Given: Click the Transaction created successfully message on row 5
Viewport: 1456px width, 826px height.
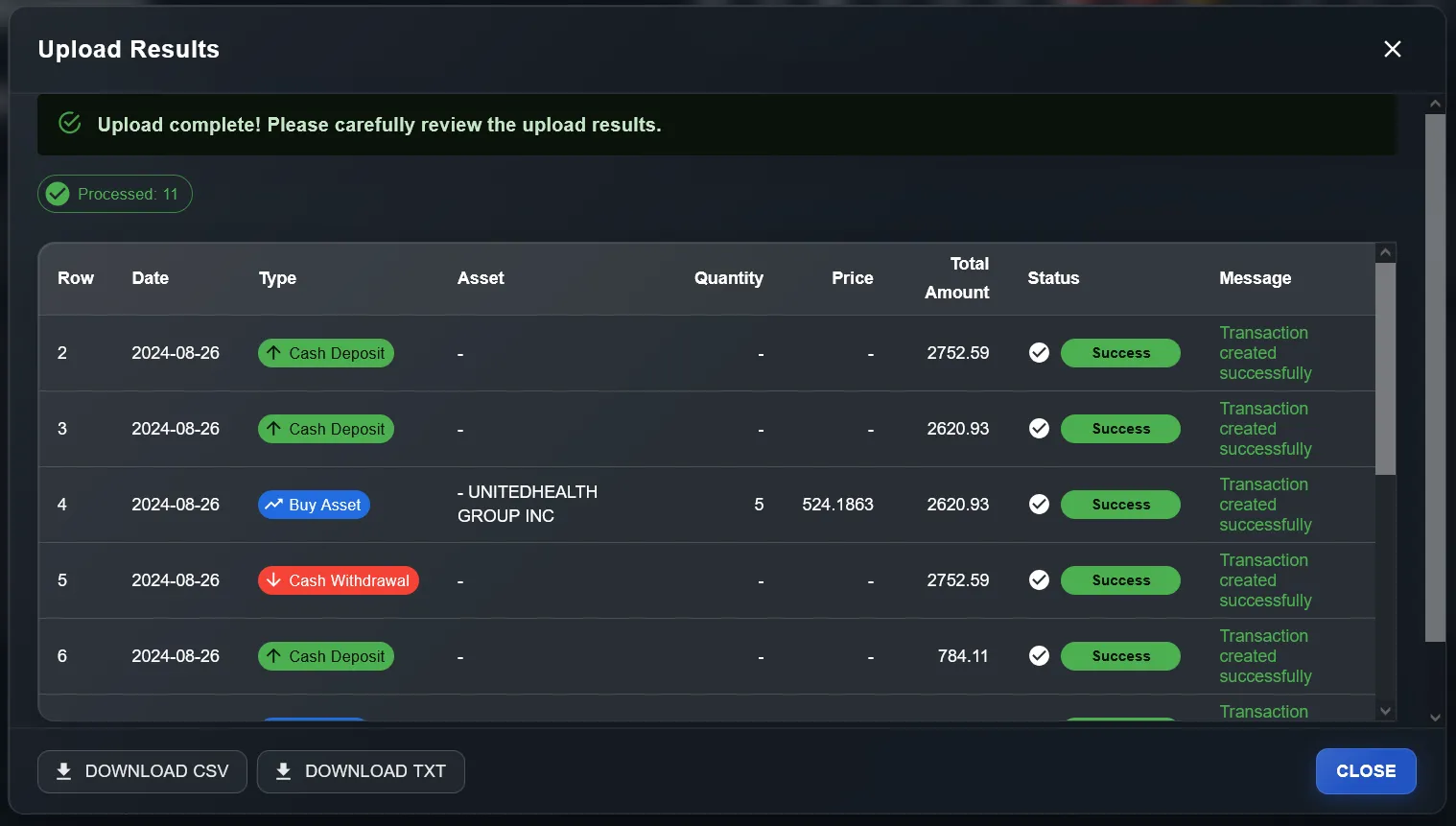Looking at the screenshot, I should click(x=1264, y=580).
